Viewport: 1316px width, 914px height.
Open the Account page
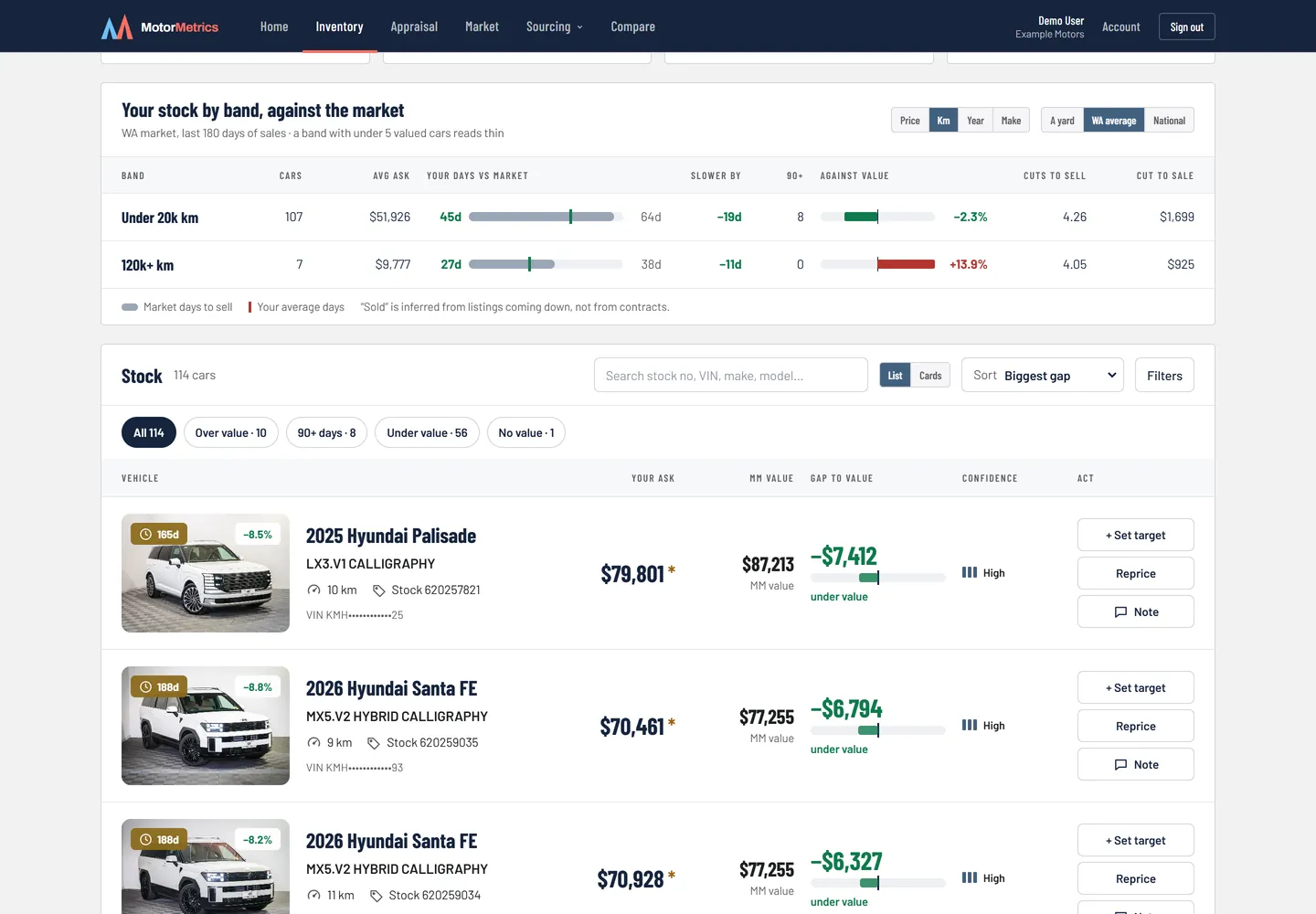pyautogui.click(x=1121, y=27)
